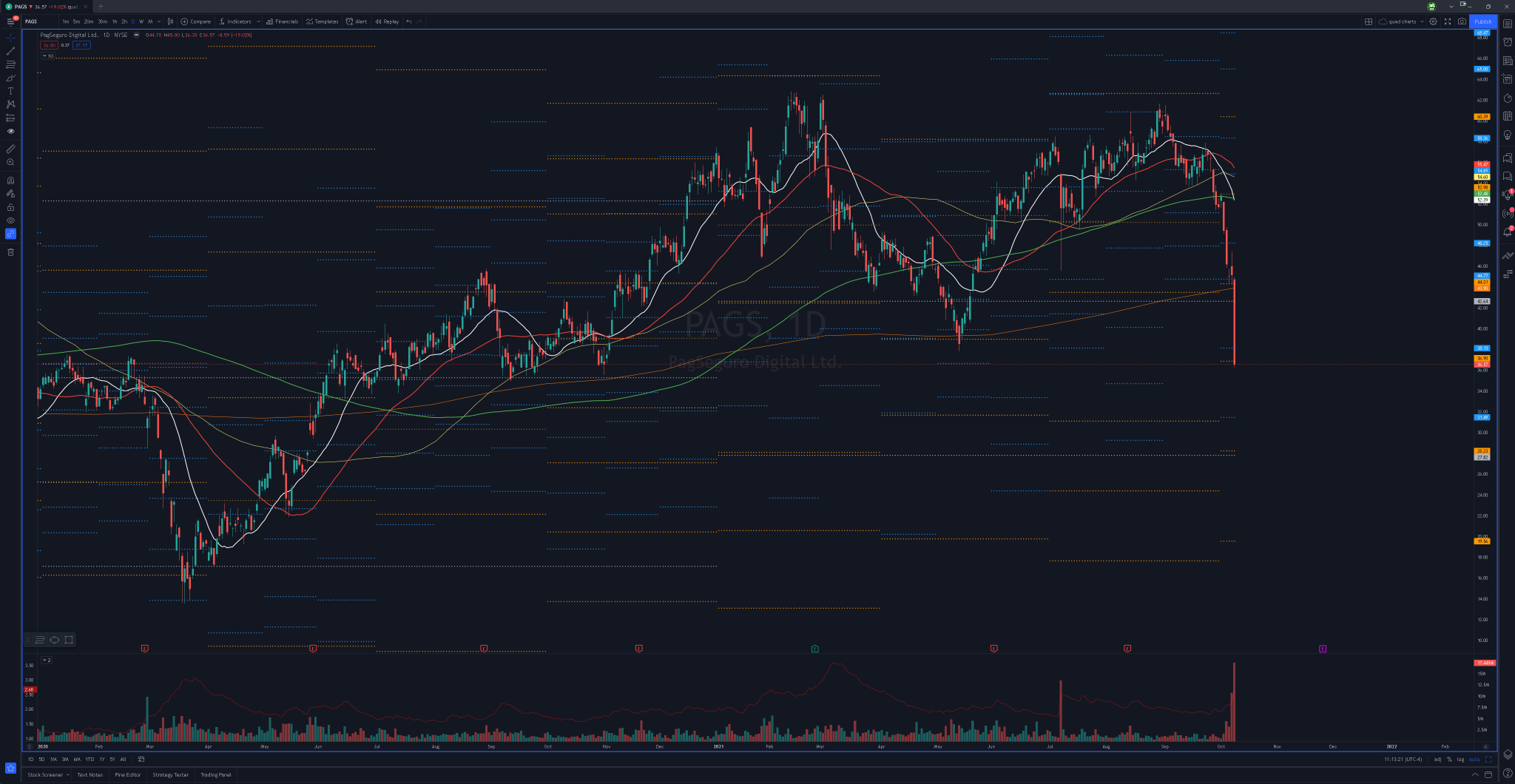1515x784 pixels.
Task: Open the Indicators dialog
Action: [235, 21]
